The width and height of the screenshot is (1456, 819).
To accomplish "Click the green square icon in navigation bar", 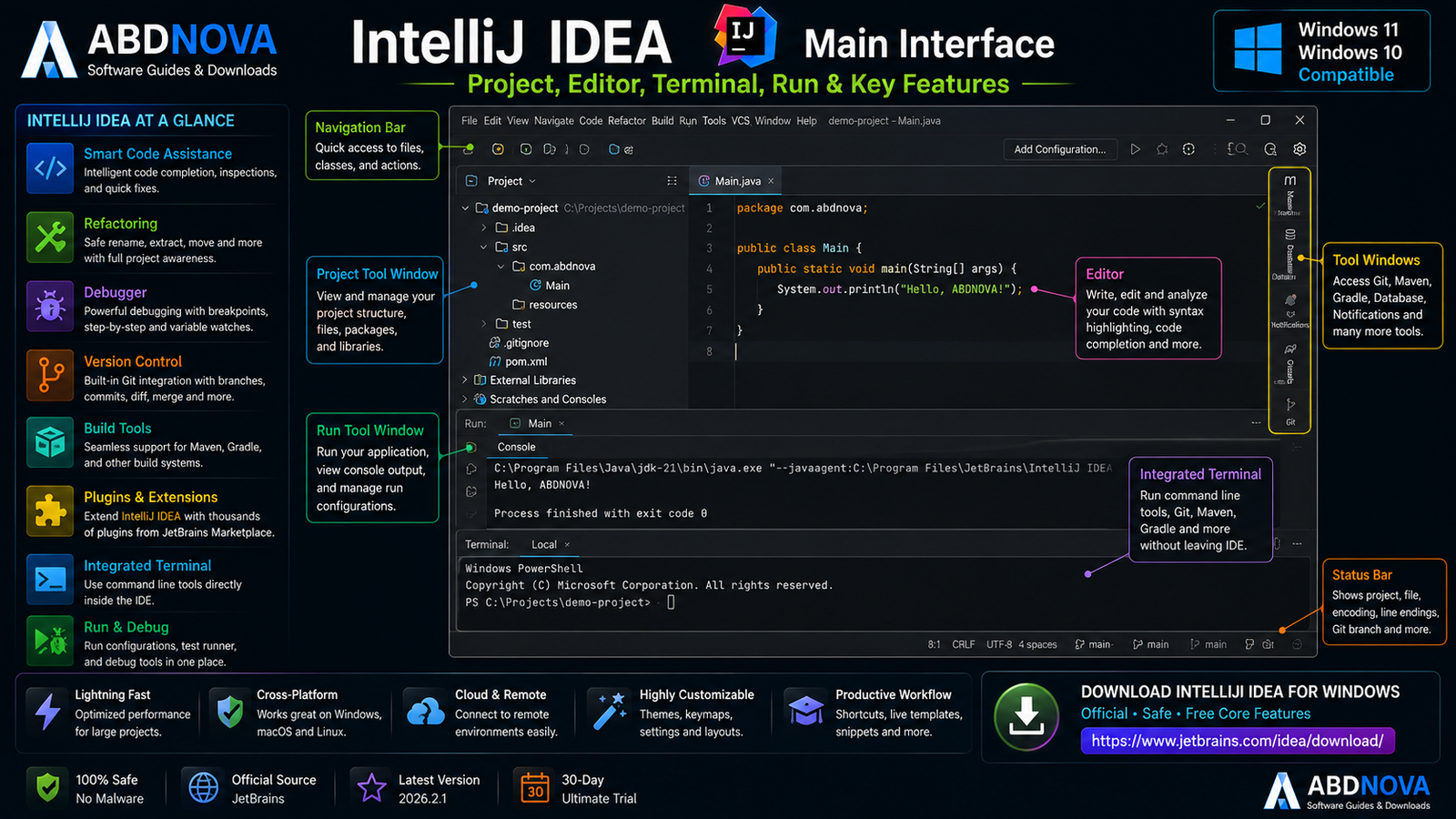I will [526, 149].
